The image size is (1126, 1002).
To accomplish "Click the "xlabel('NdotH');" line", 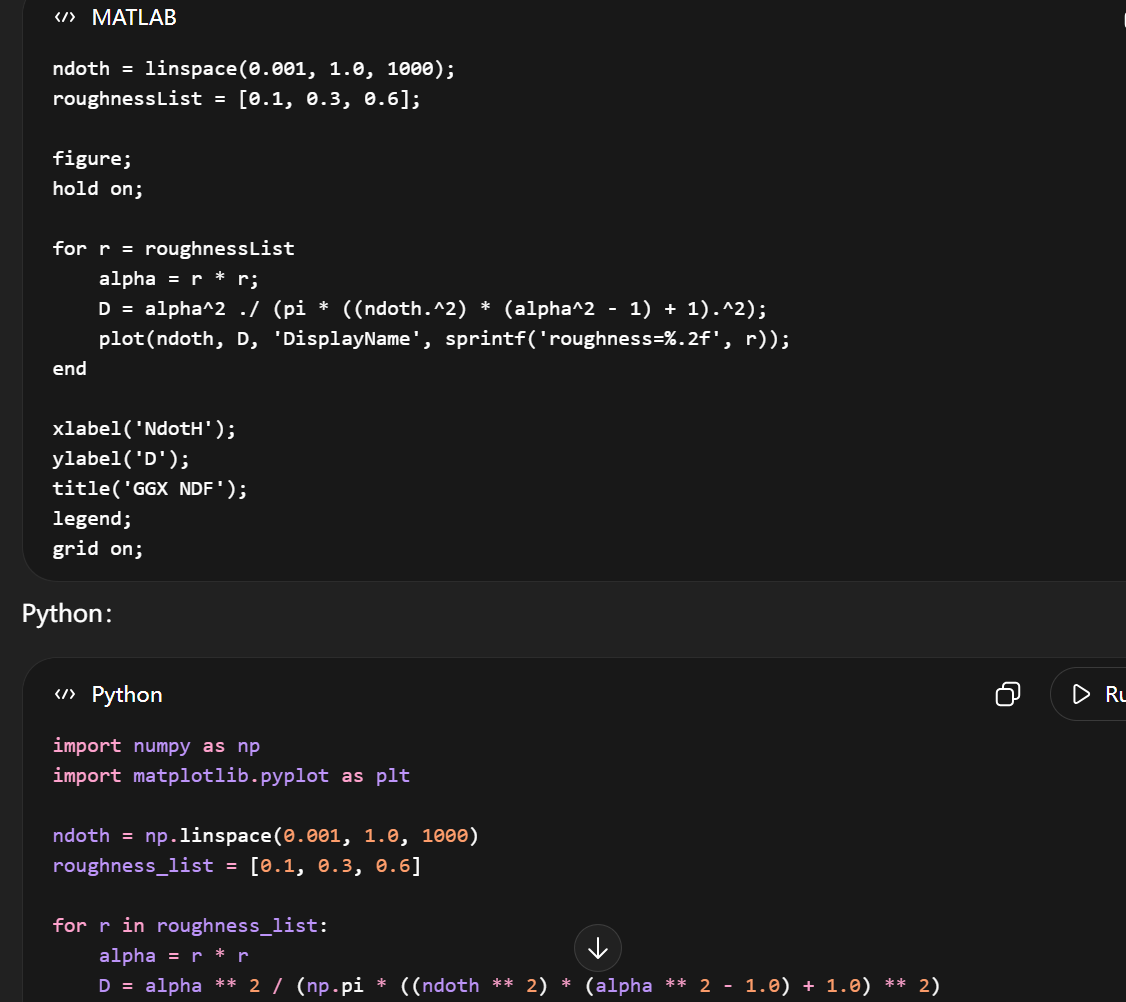I will (144, 429).
